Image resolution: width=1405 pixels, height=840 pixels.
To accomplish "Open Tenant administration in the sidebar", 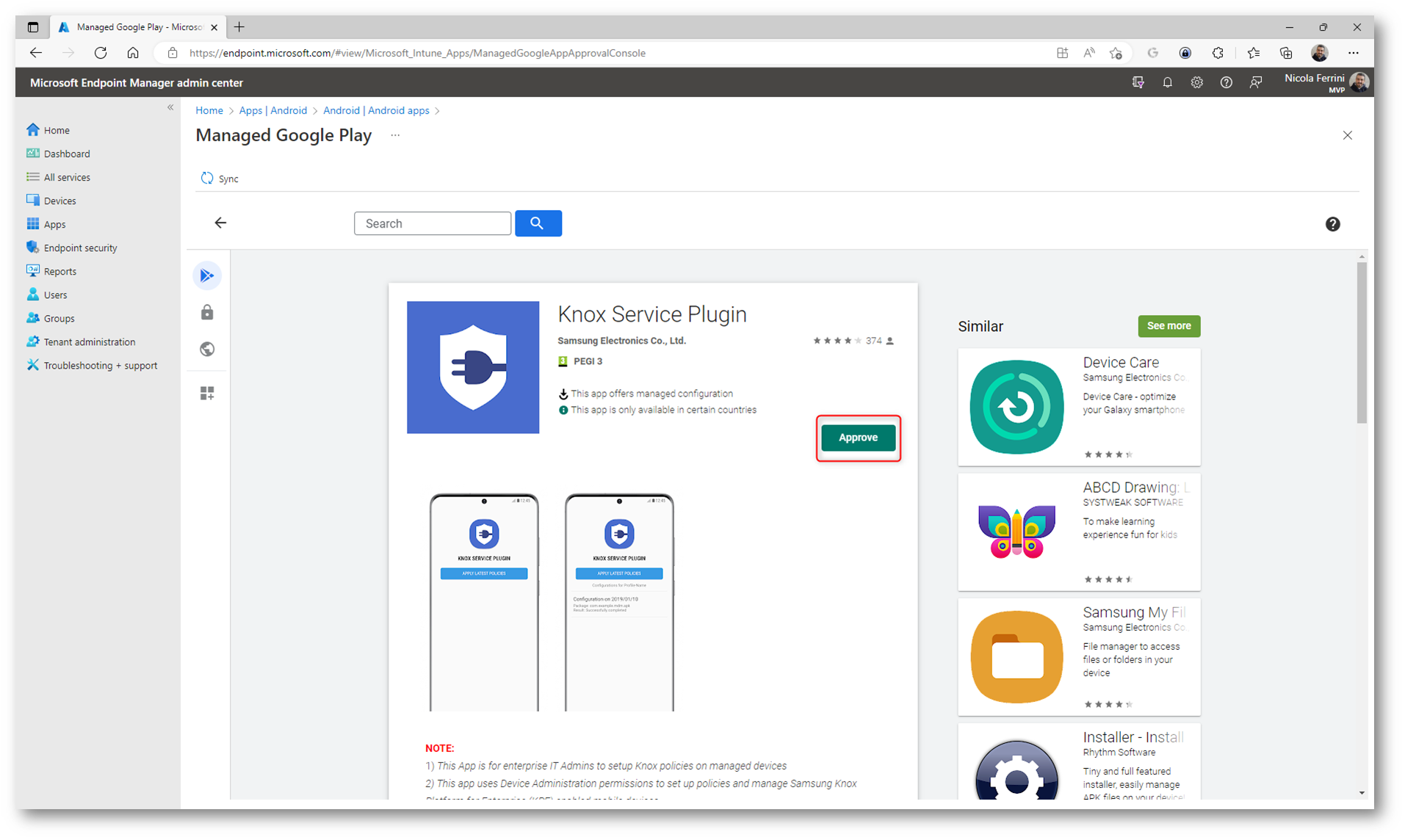I will tap(90, 341).
